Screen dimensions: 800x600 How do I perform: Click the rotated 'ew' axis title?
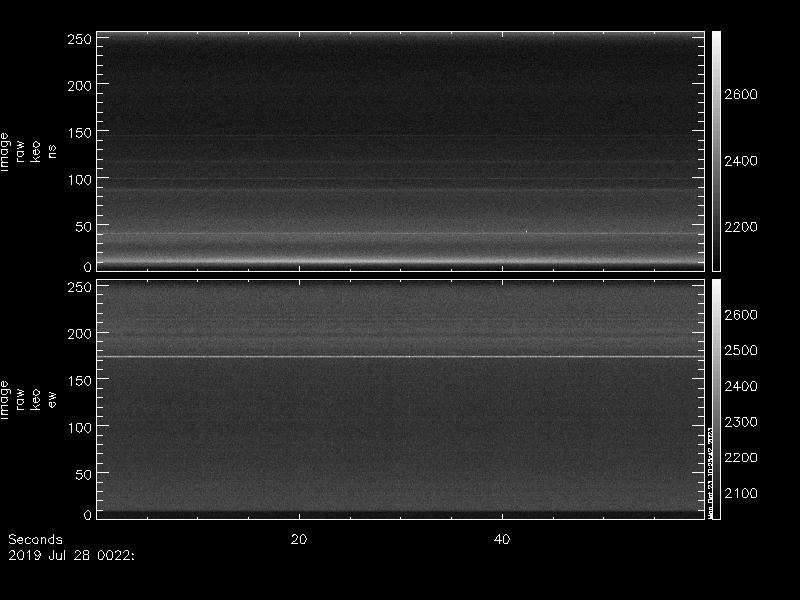[52, 399]
